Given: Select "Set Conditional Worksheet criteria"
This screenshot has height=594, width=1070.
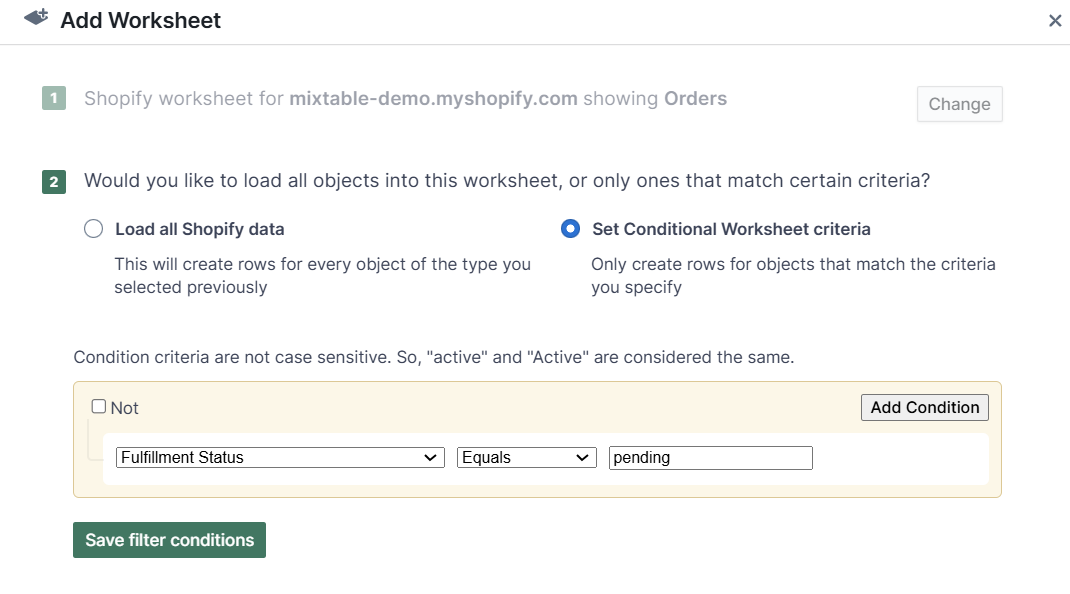Looking at the screenshot, I should 570,228.
